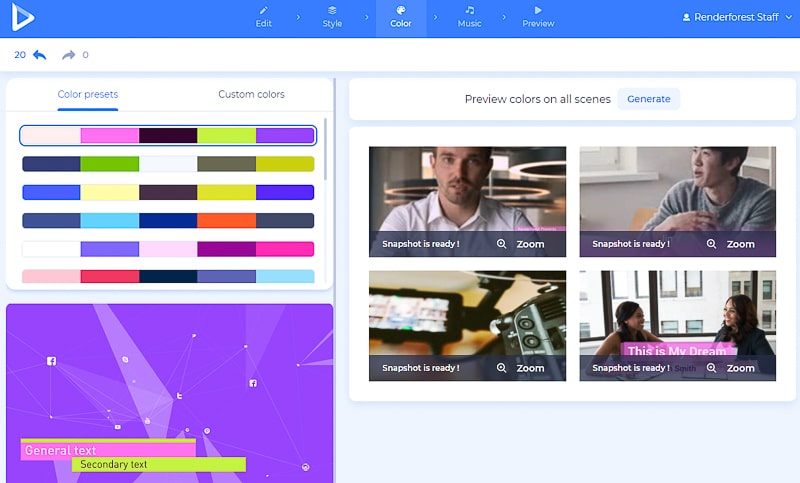Click the Generate button

[648, 99]
